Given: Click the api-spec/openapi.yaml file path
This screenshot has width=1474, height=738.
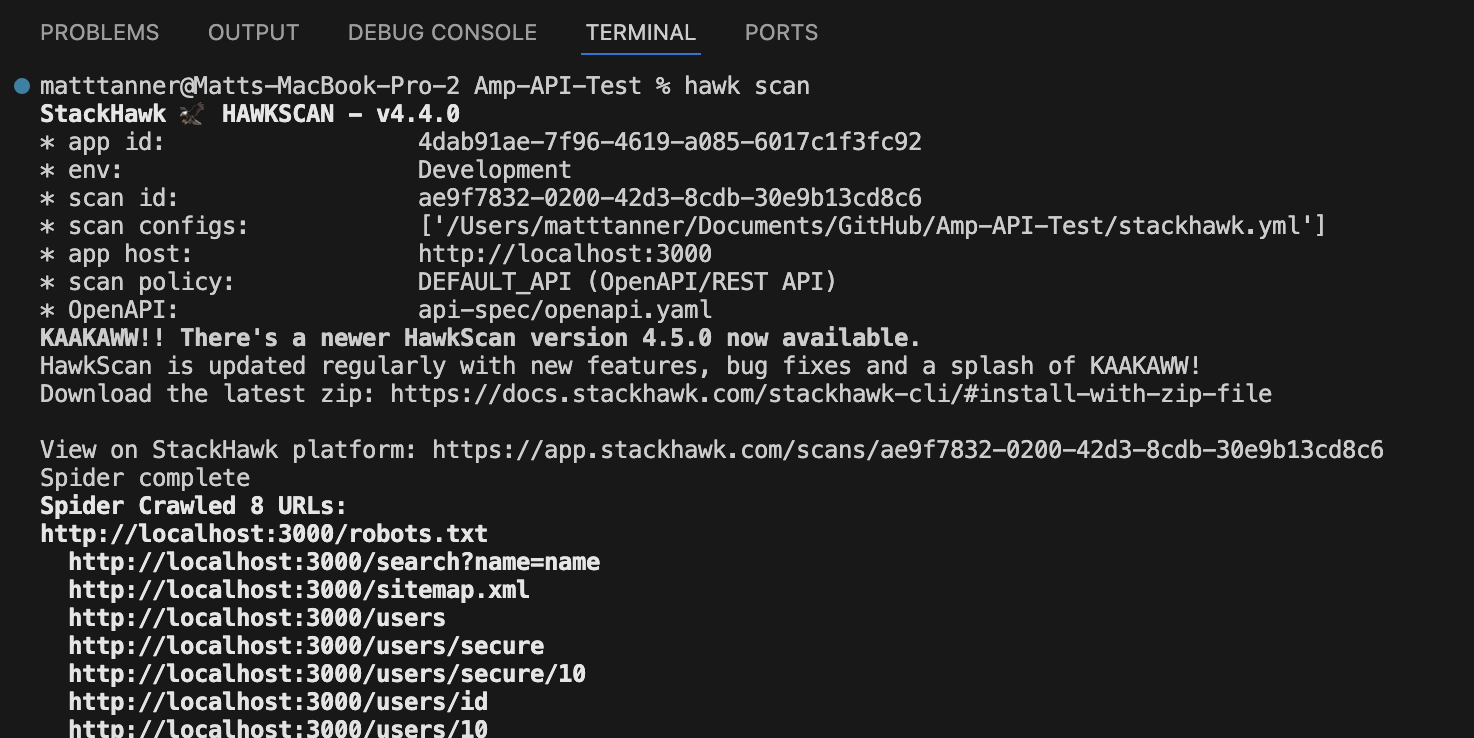Looking at the screenshot, I should coord(565,310).
